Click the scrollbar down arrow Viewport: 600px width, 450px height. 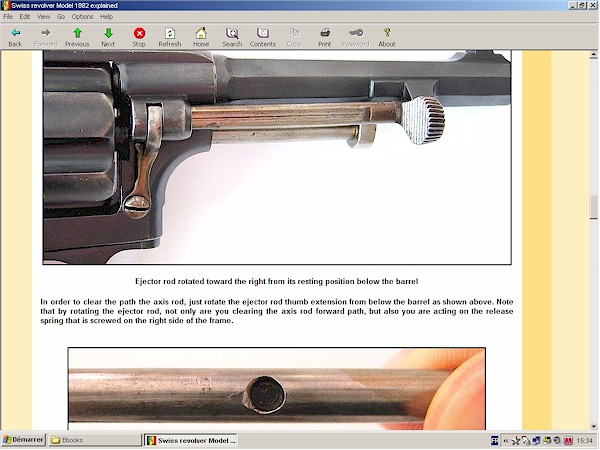[593, 426]
